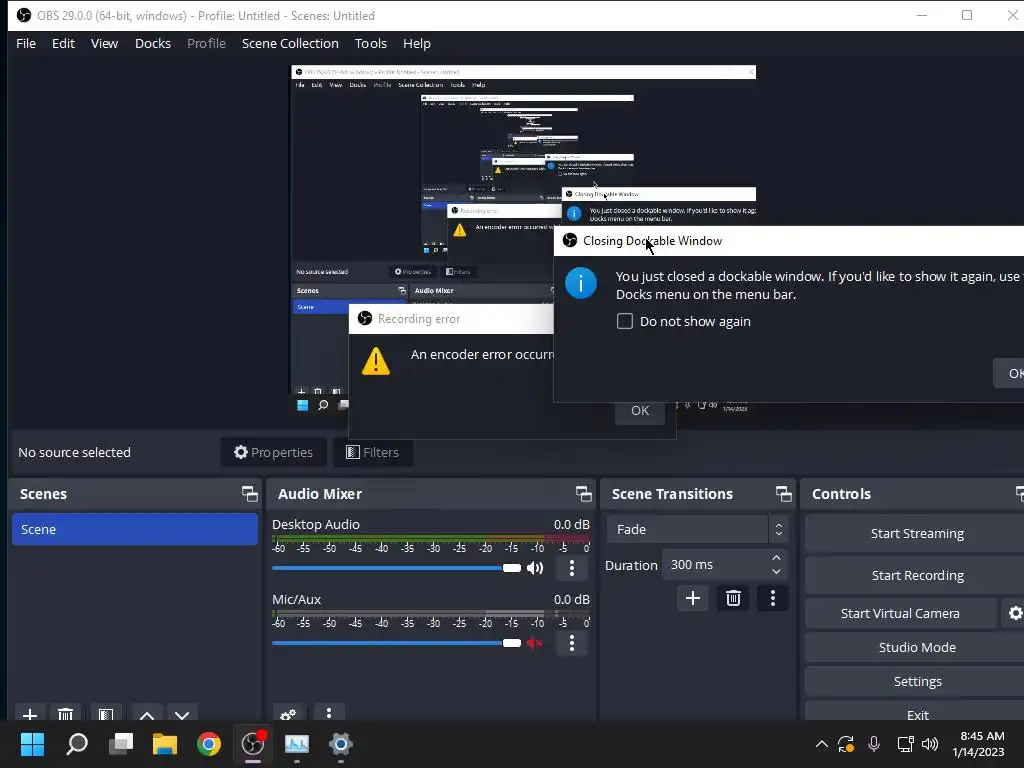
Task: Open the Fade transition dropdown
Action: click(697, 529)
